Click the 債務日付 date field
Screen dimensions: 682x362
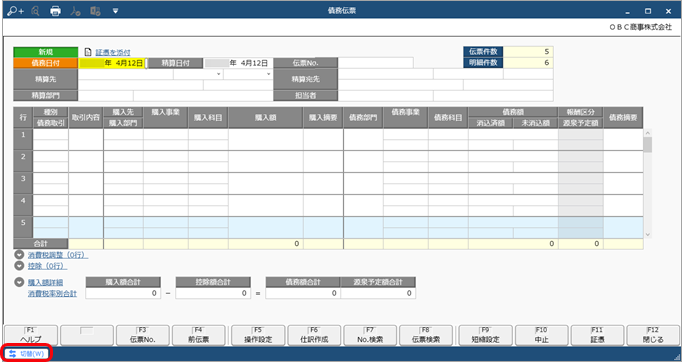(x=112, y=63)
